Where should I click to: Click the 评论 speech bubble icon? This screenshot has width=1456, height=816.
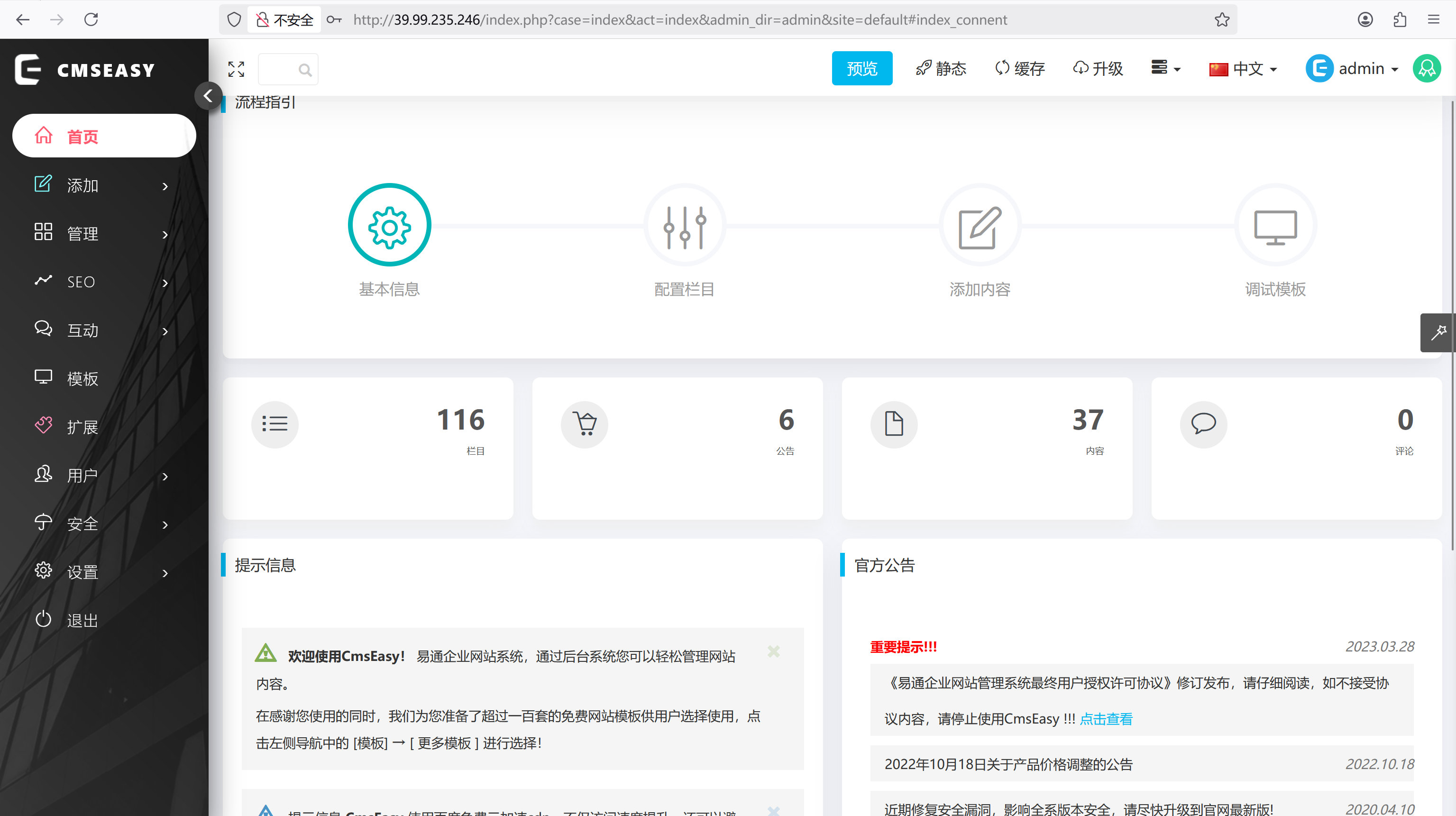pos(1204,424)
